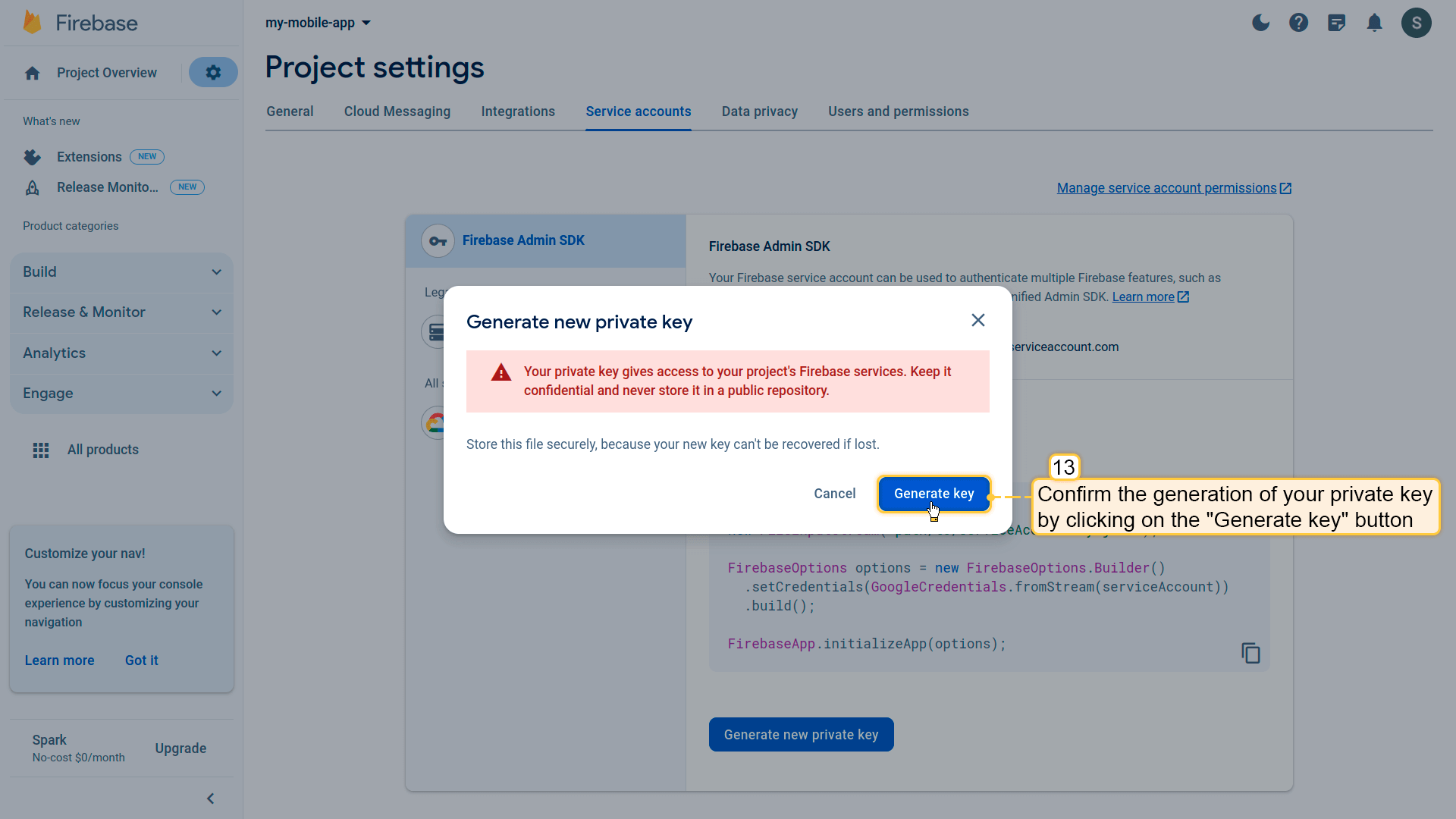
Task: Open the account avatar S
Action: (x=1416, y=23)
